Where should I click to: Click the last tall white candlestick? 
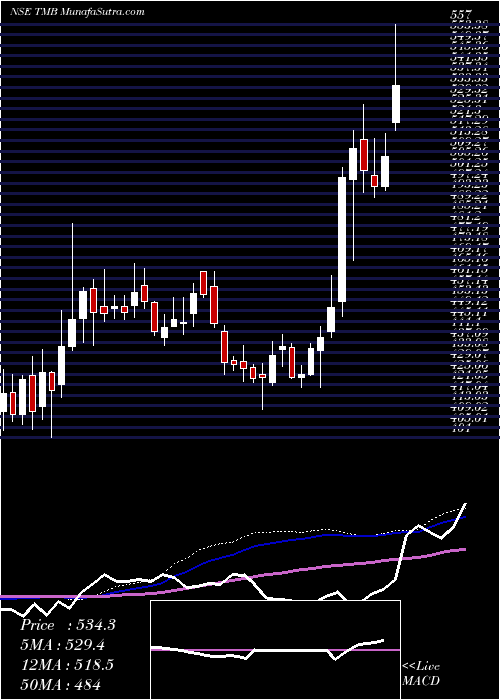click(x=396, y=104)
